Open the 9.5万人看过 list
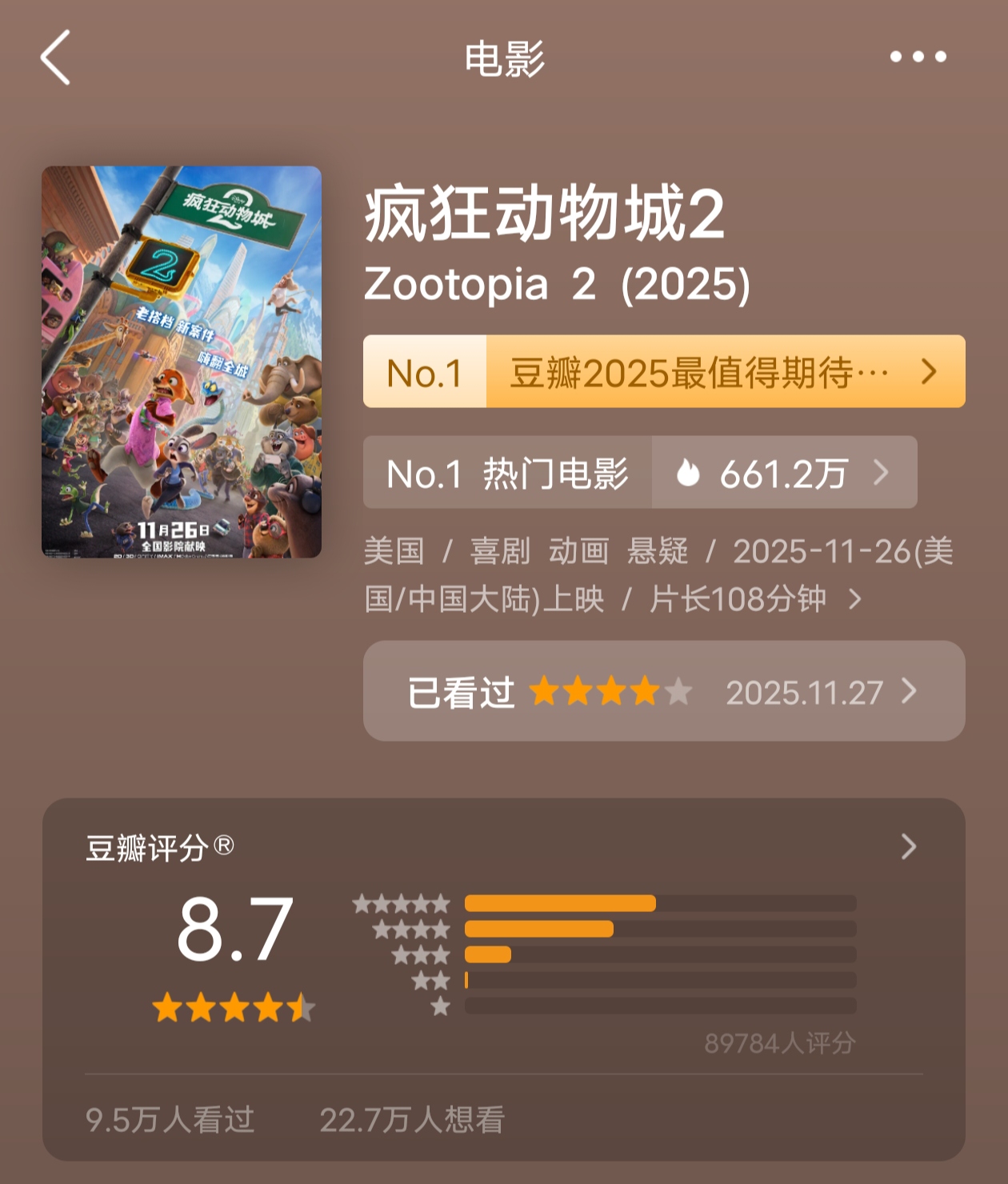The height and width of the screenshot is (1184, 1008). tap(170, 1119)
